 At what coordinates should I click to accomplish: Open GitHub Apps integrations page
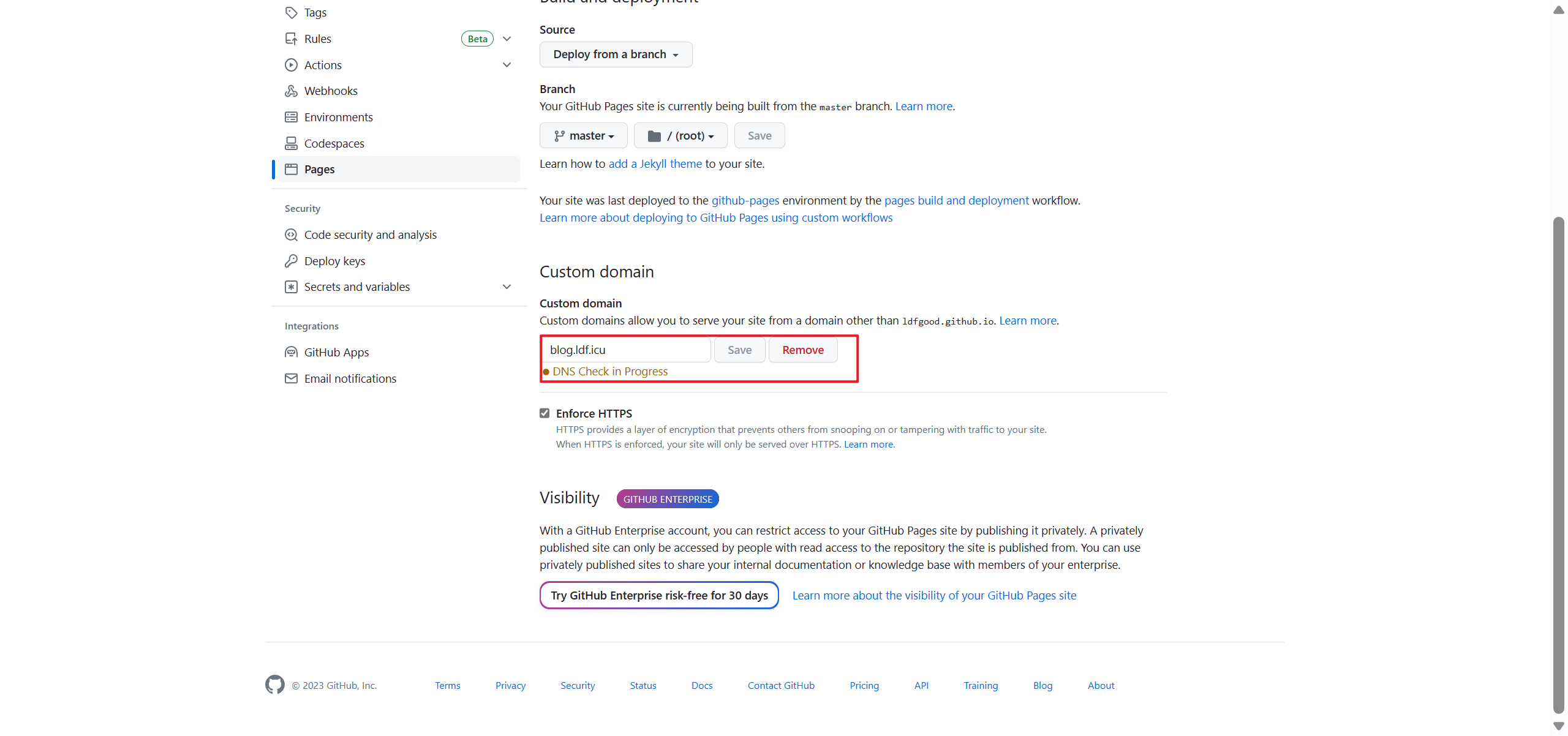click(x=399, y=352)
